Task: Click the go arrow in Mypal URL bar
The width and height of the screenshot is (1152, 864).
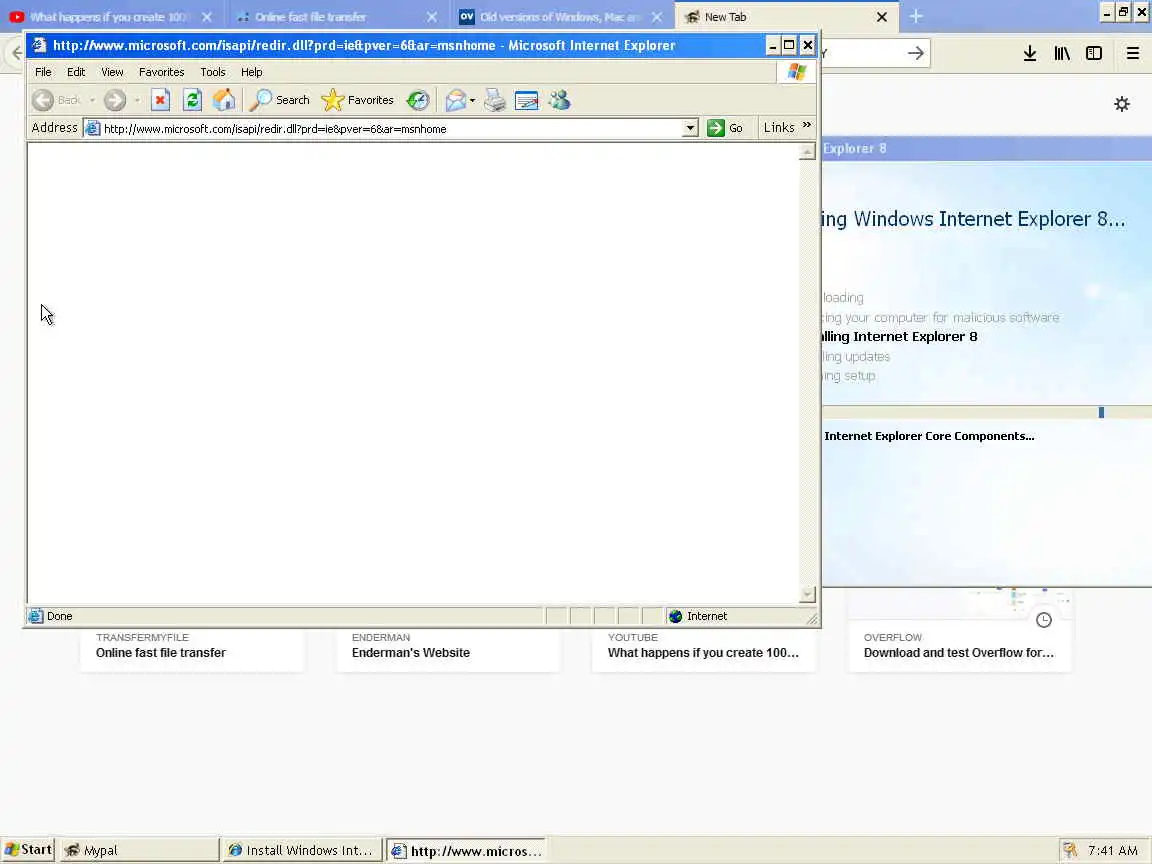Action: point(915,53)
